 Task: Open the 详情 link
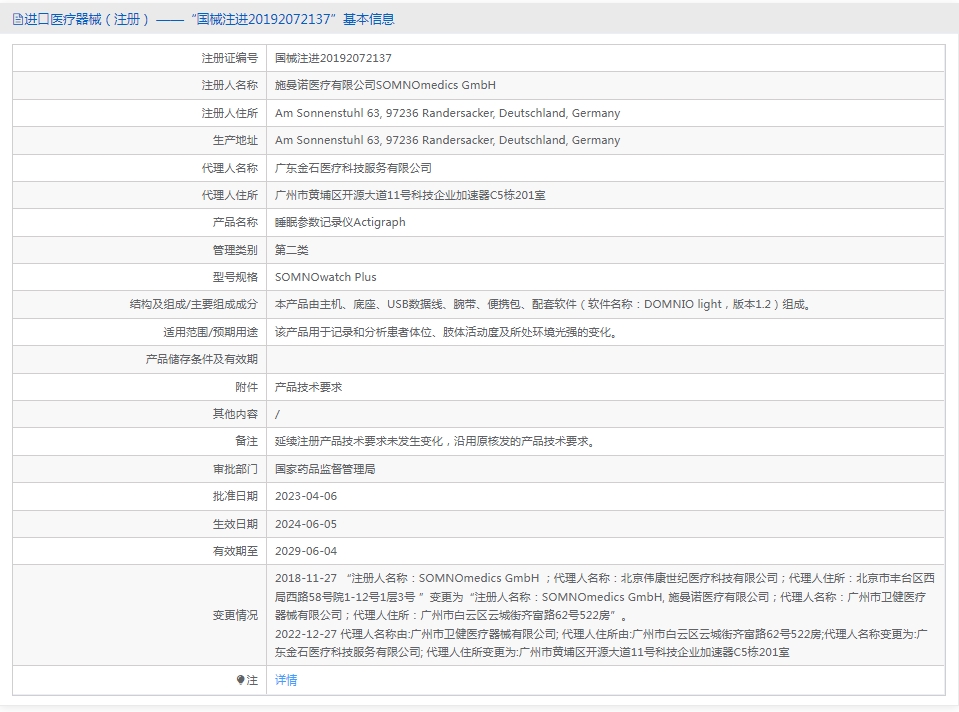pyautogui.click(x=286, y=680)
